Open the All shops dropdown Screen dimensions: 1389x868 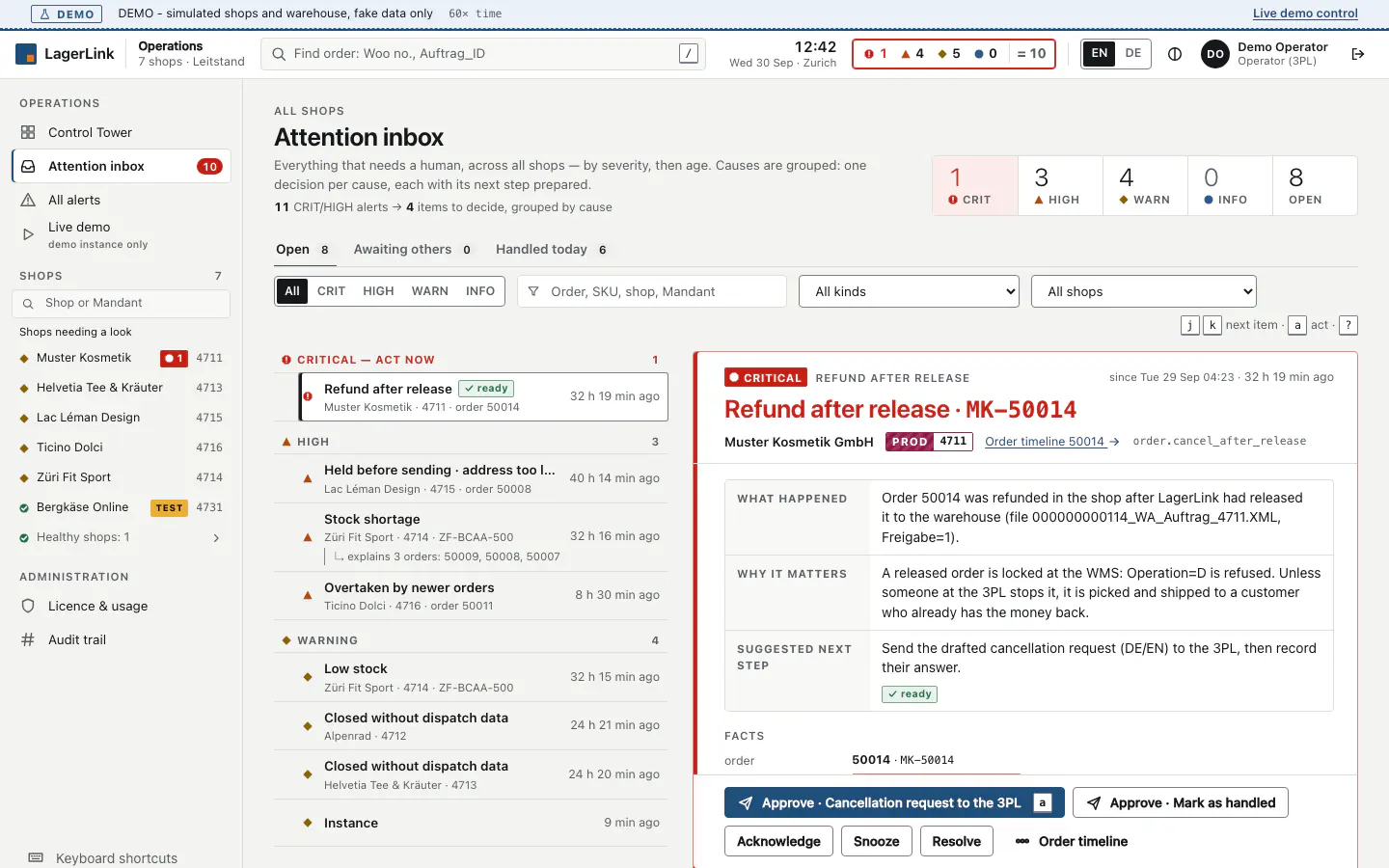pos(1143,291)
